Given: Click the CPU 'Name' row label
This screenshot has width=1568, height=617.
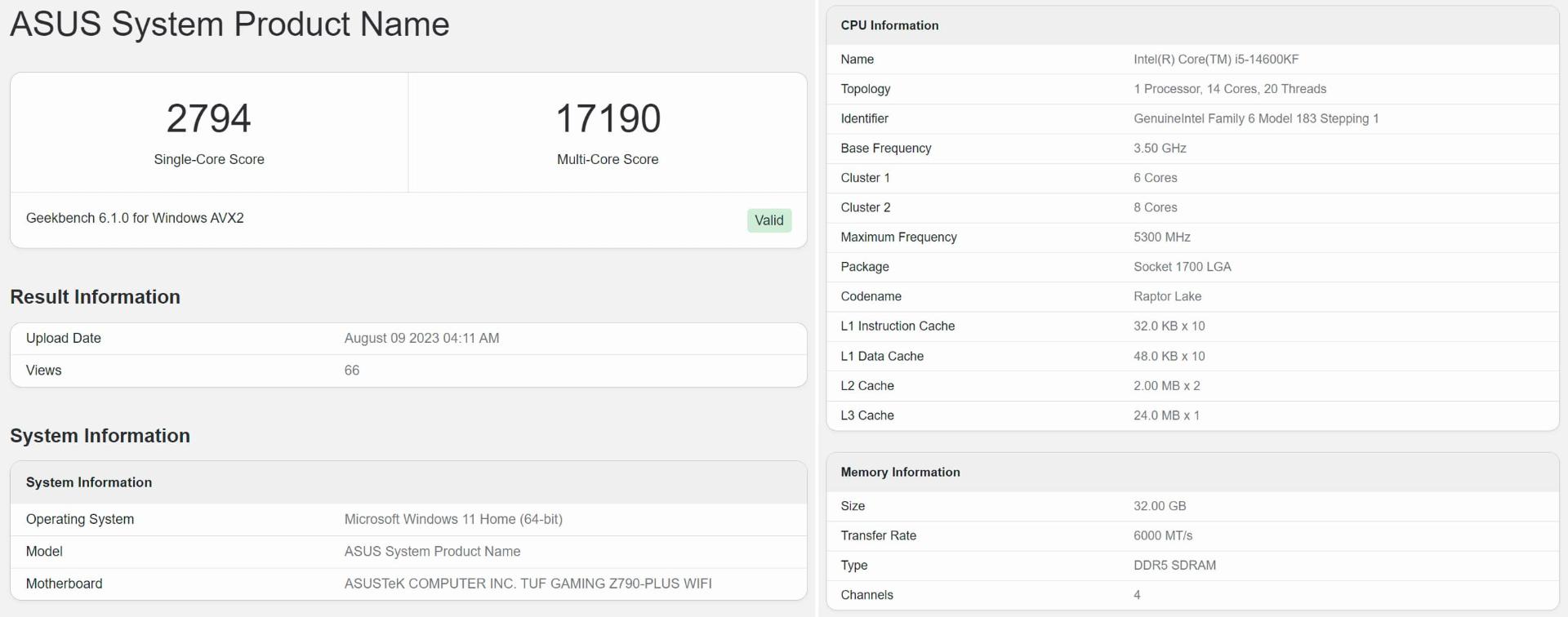Looking at the screenshot, I should [857, 60].
